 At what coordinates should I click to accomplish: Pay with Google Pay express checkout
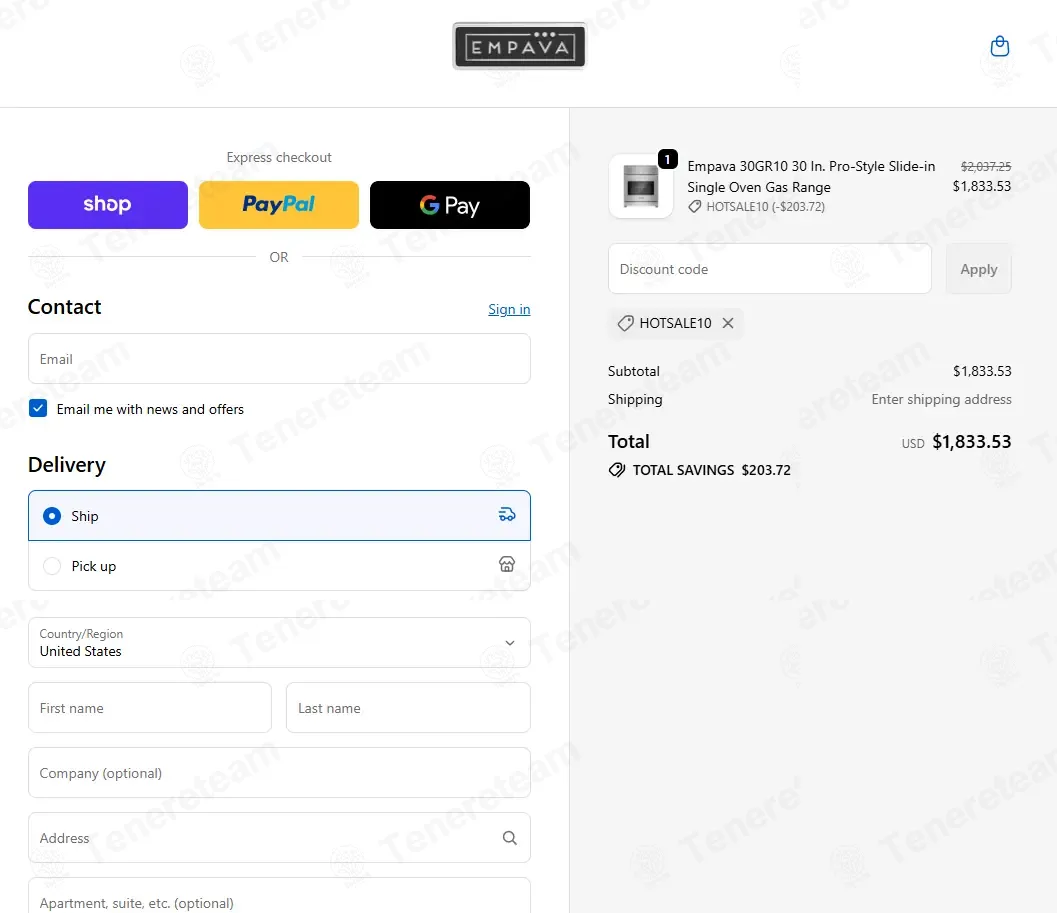click(450, 205)
